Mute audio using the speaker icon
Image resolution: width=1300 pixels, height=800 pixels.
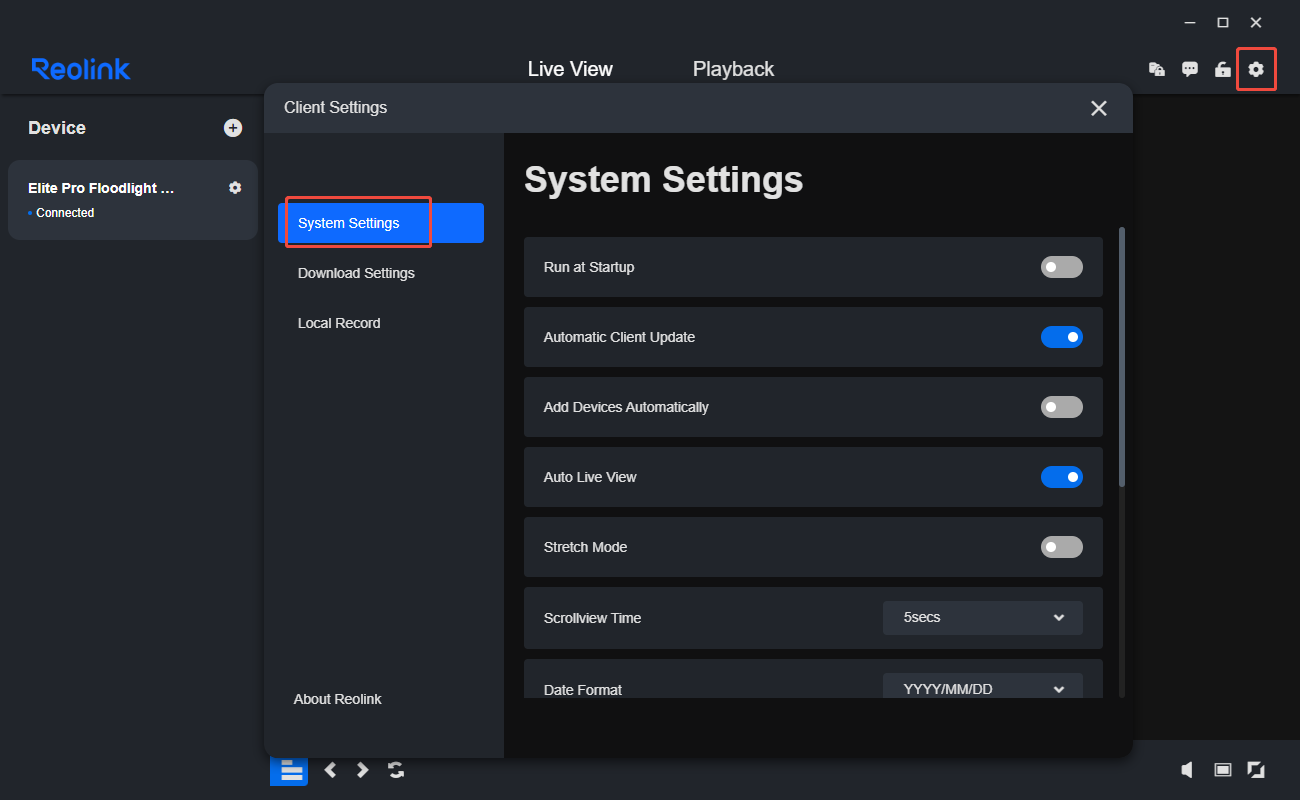click(1186, 770)
